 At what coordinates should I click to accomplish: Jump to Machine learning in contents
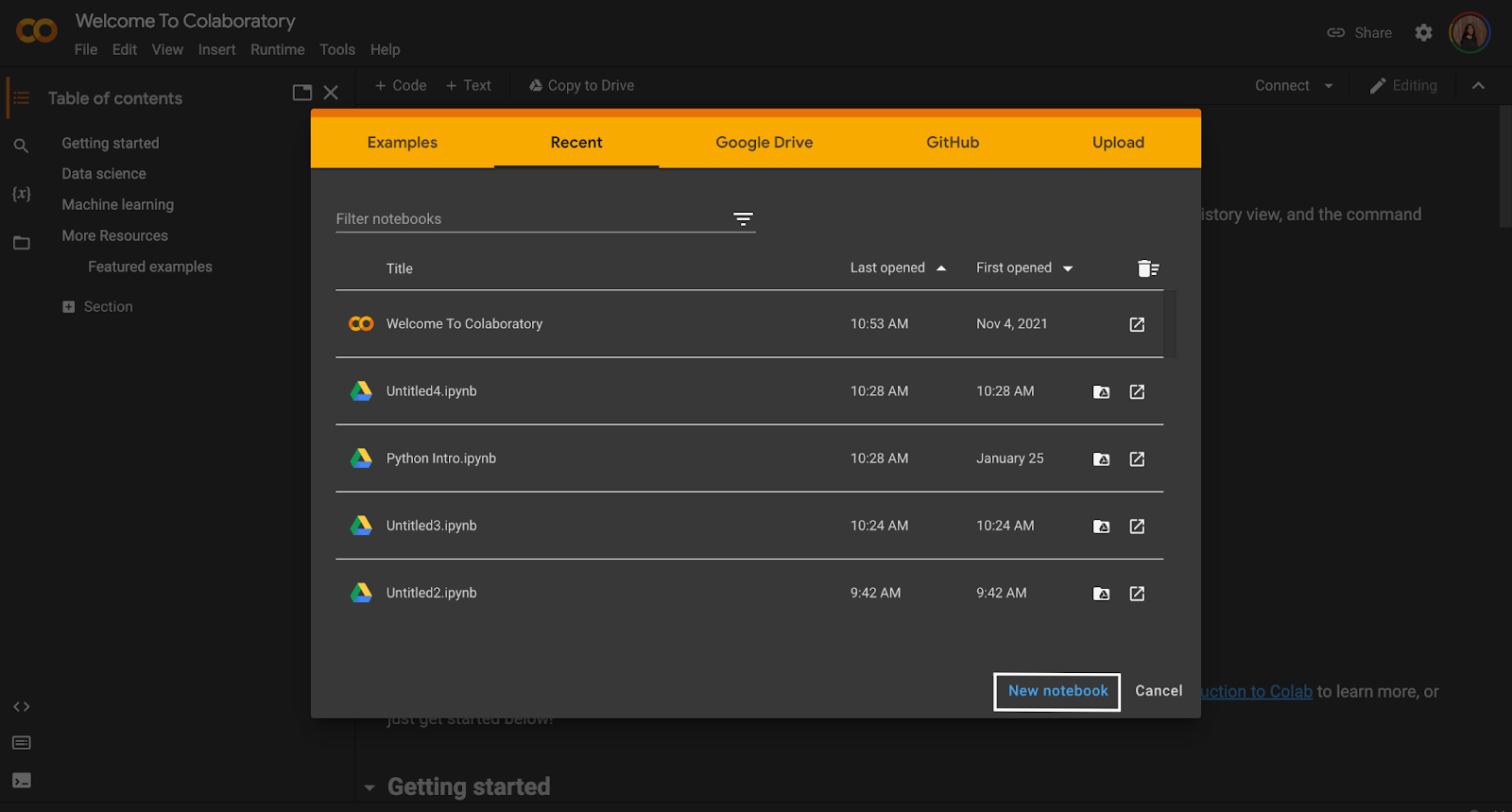point(118,205)
